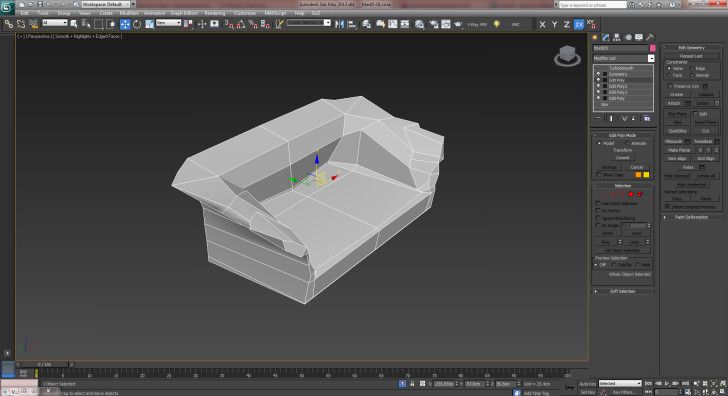Image resolution: width=728 pixels, height=396 pixels.
Task: Toggle the Angle Snap icon
Action: click(x=241, y=24)
